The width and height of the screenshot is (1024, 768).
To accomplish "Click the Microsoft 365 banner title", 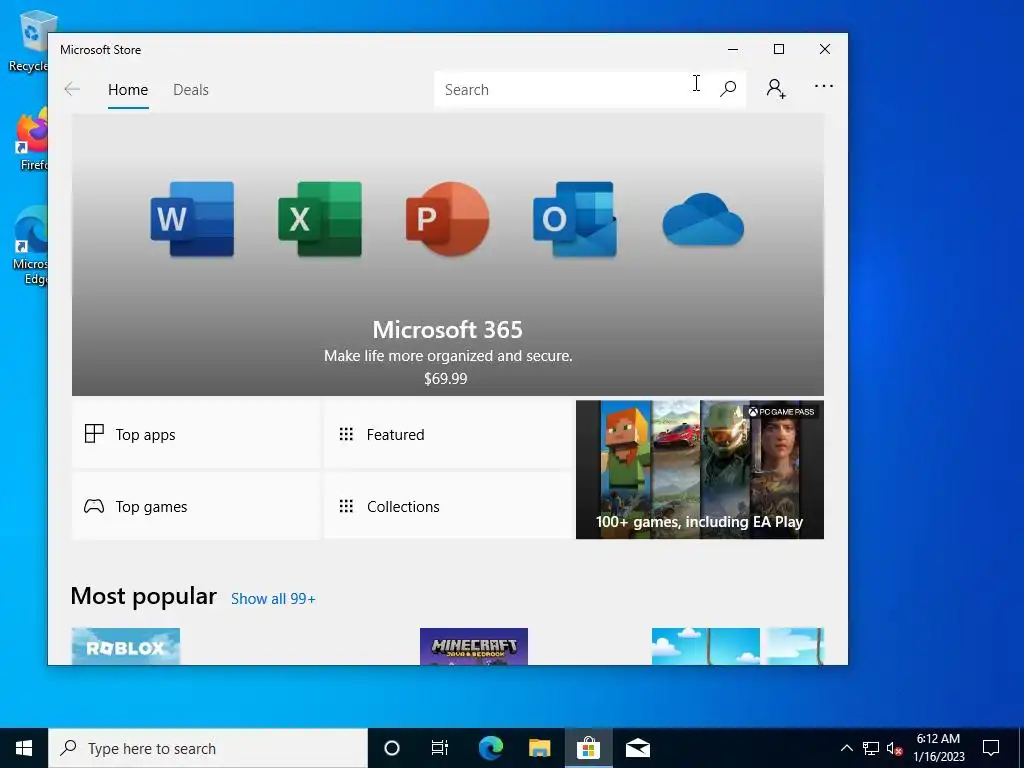I will [447, 330].
